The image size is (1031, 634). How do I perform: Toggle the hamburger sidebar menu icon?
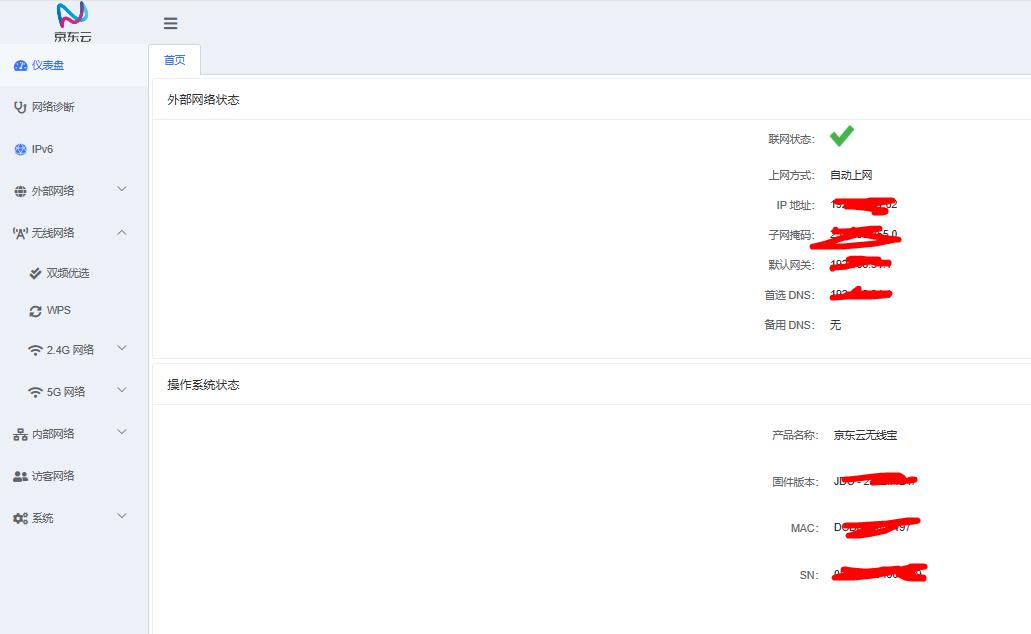170,23
